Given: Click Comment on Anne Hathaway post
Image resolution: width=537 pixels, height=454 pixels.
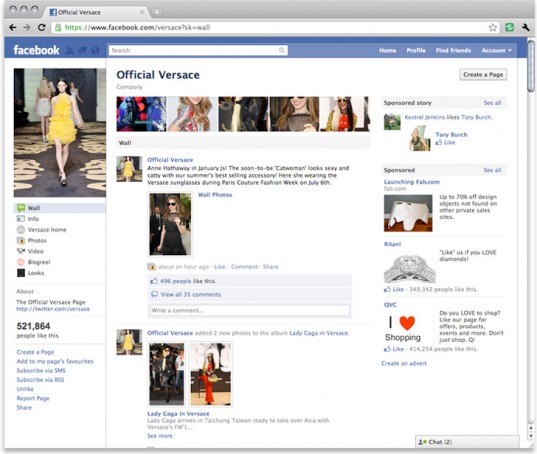Looking at the screenshot, I should point(245,267).
